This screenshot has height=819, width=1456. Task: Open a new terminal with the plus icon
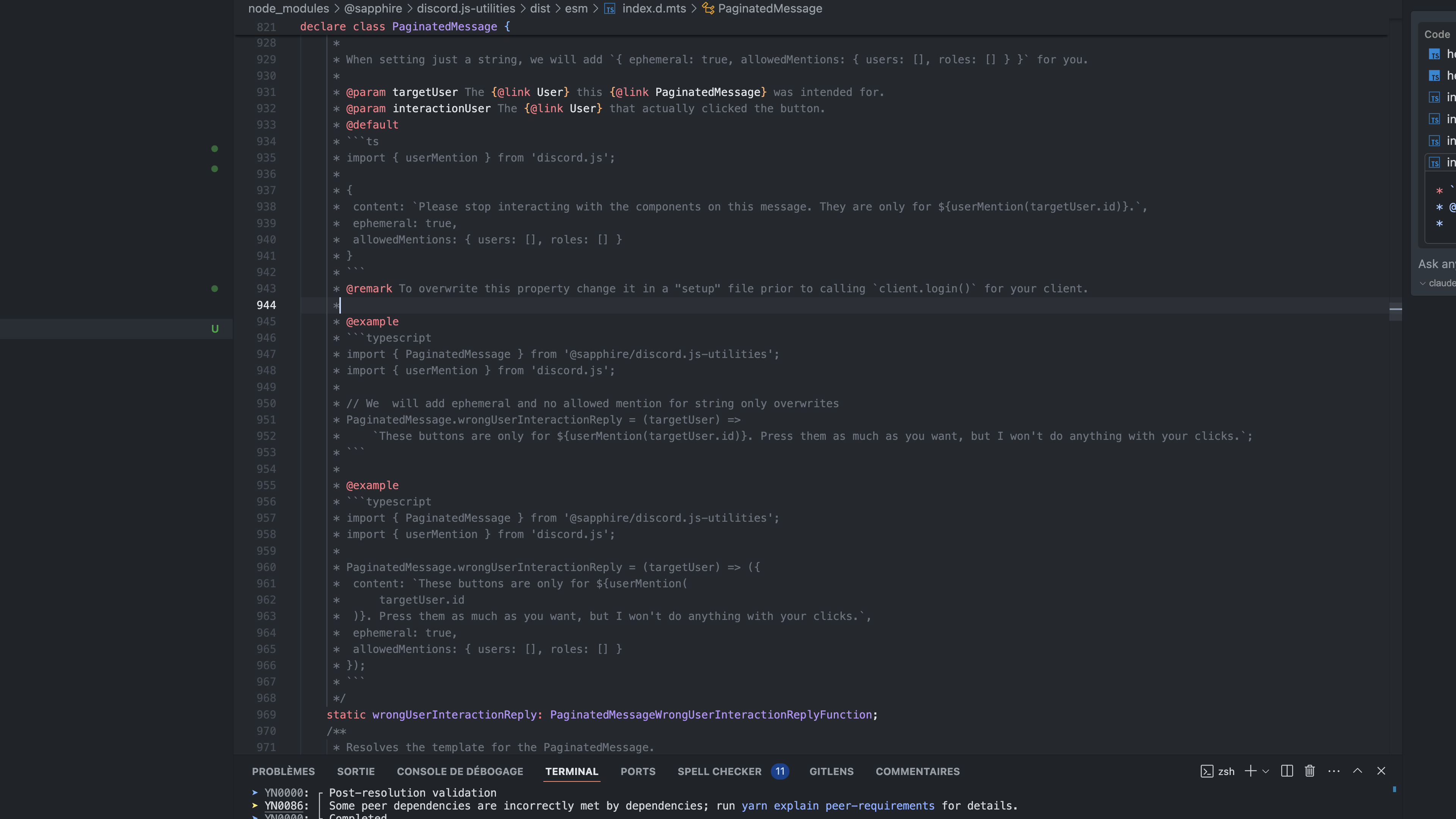coord(1250,772)
